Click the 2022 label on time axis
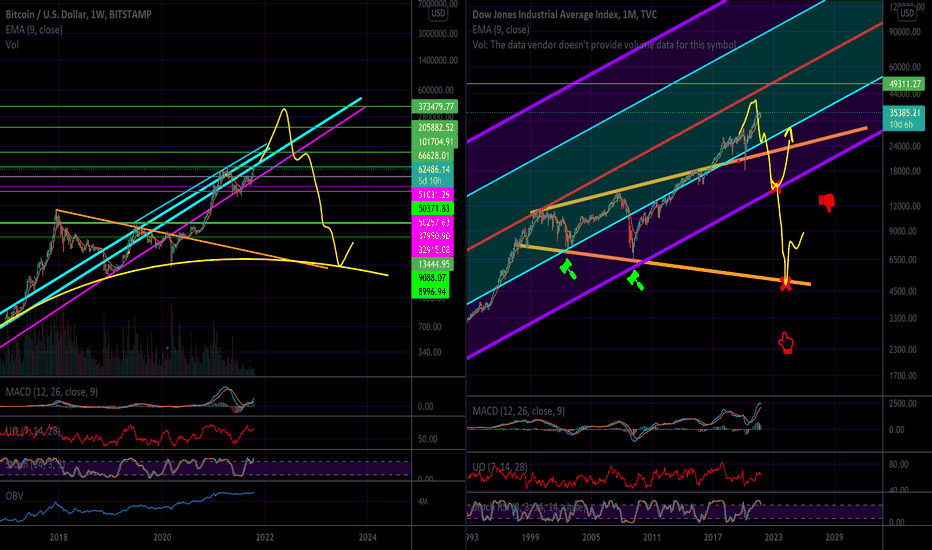 265,538
